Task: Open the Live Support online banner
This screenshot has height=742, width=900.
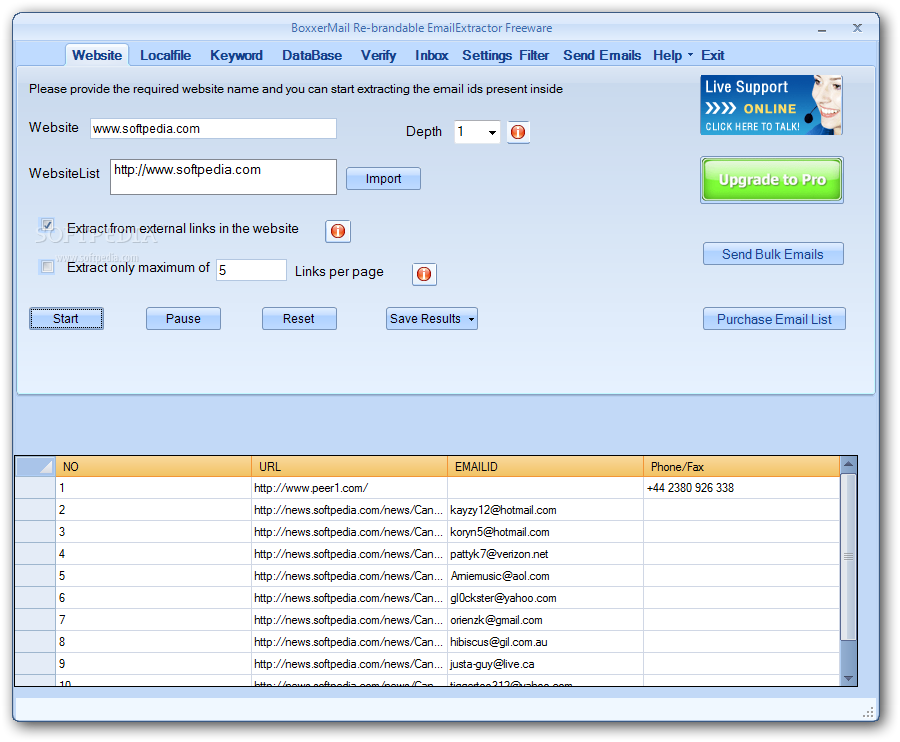Action: pos(771,105)
